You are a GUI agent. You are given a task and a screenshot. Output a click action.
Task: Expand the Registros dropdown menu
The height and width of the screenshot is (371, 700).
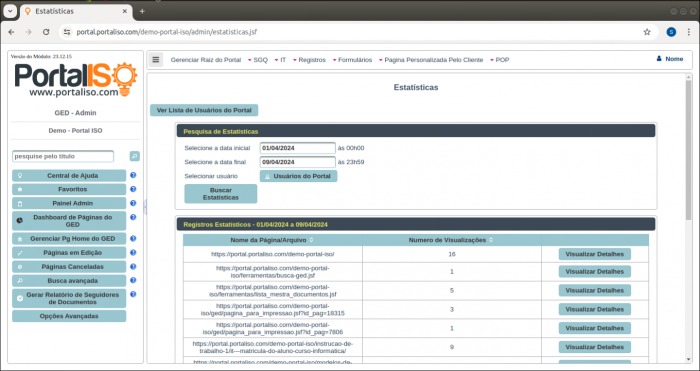pos(309,60)
